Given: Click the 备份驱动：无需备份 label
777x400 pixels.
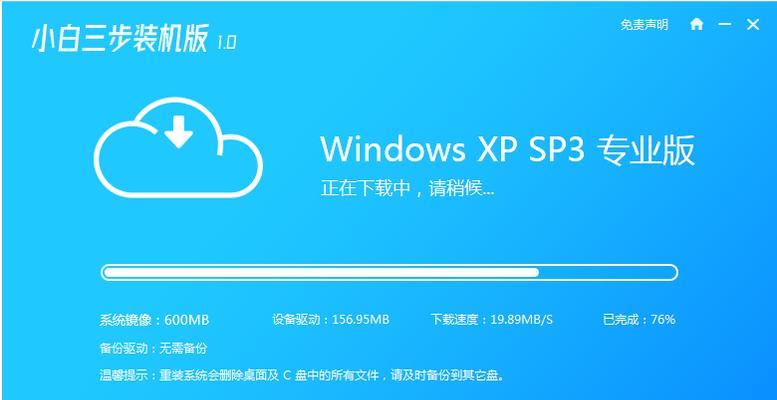Looking at the screenshot, I should tap(153, 348).
